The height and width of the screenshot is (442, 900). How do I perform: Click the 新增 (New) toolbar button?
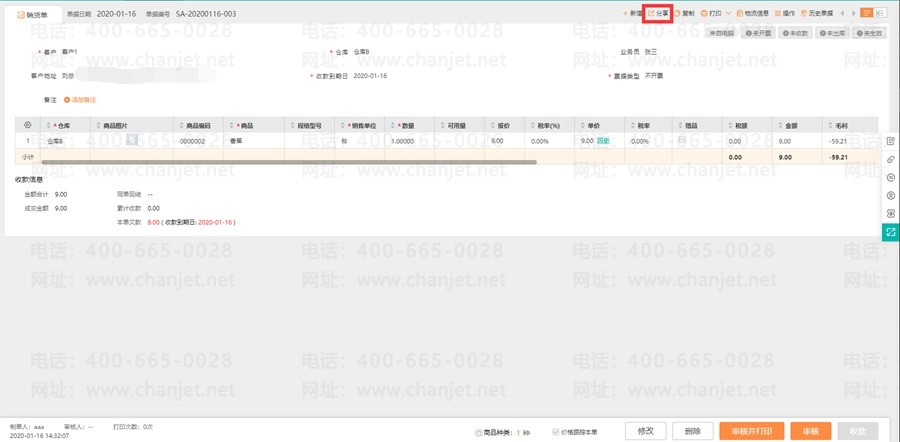pos(632,13)
